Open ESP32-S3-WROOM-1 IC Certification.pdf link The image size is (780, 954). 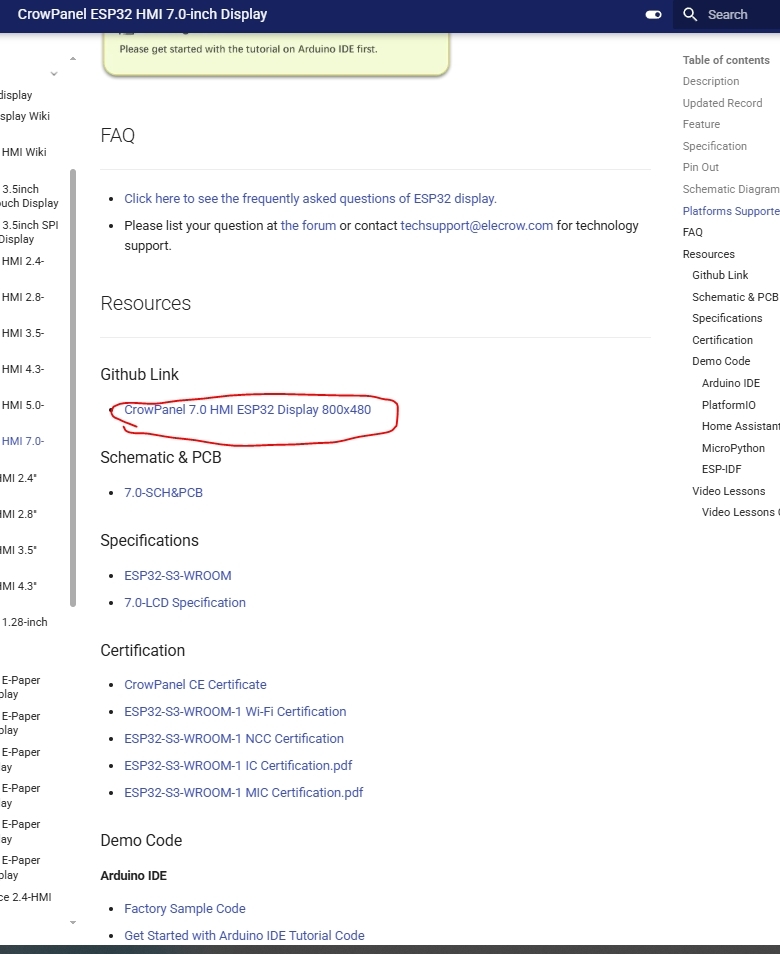238,765
